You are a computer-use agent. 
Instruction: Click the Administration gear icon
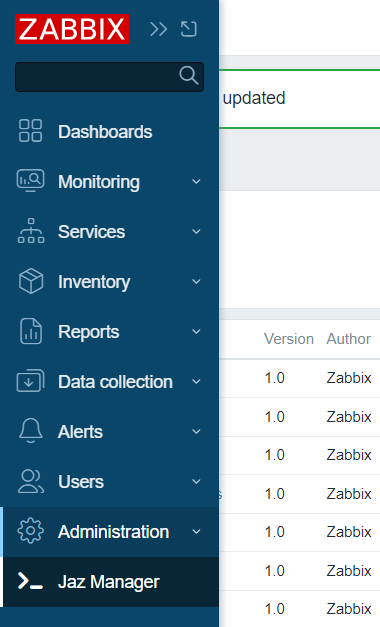30,531
